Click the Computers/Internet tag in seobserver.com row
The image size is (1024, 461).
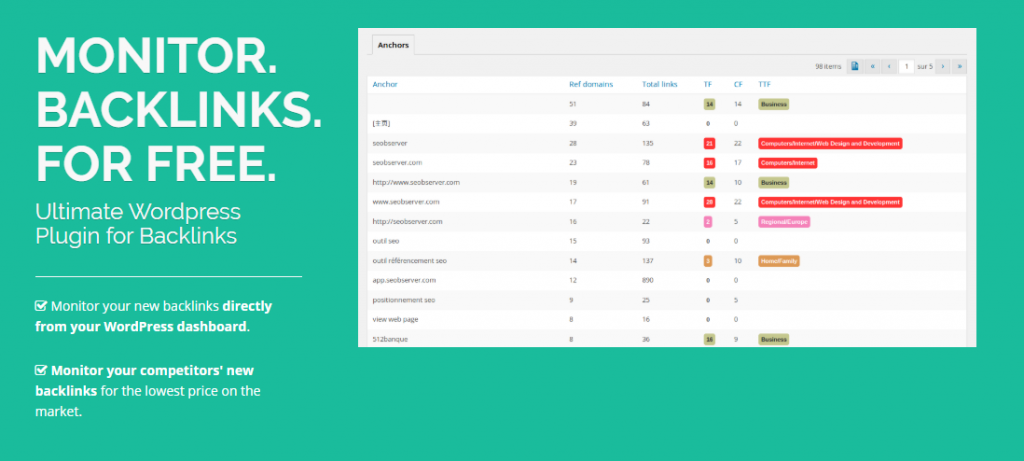[x=788, y=163]
